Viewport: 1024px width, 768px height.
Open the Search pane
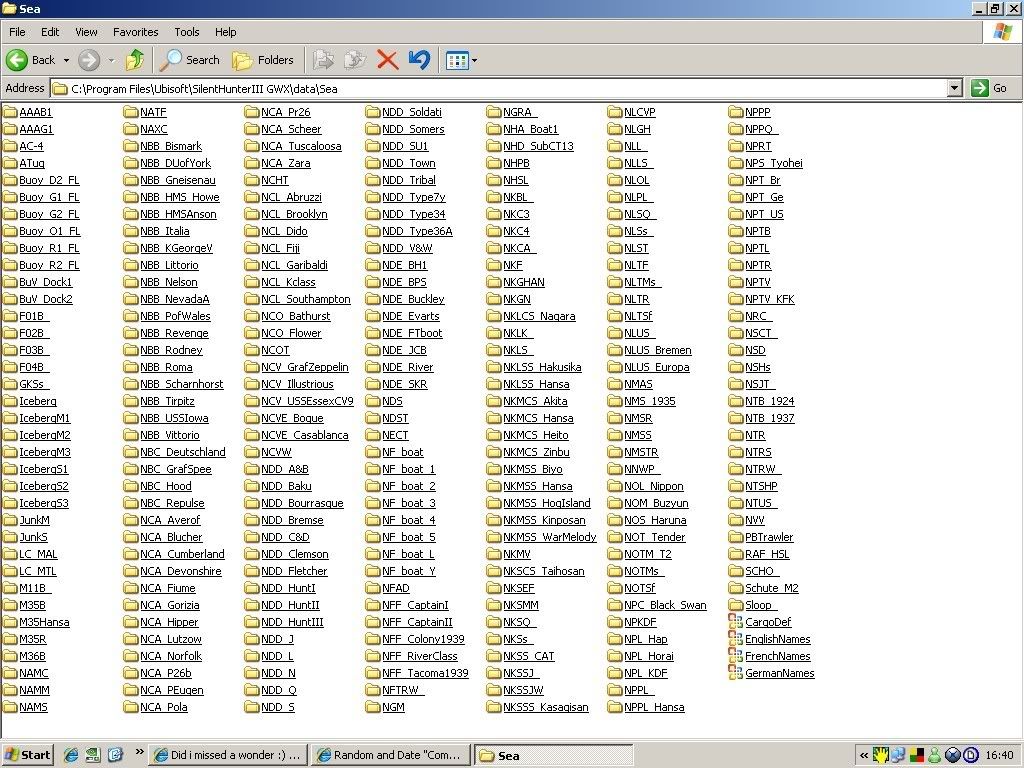pos(190,60)
